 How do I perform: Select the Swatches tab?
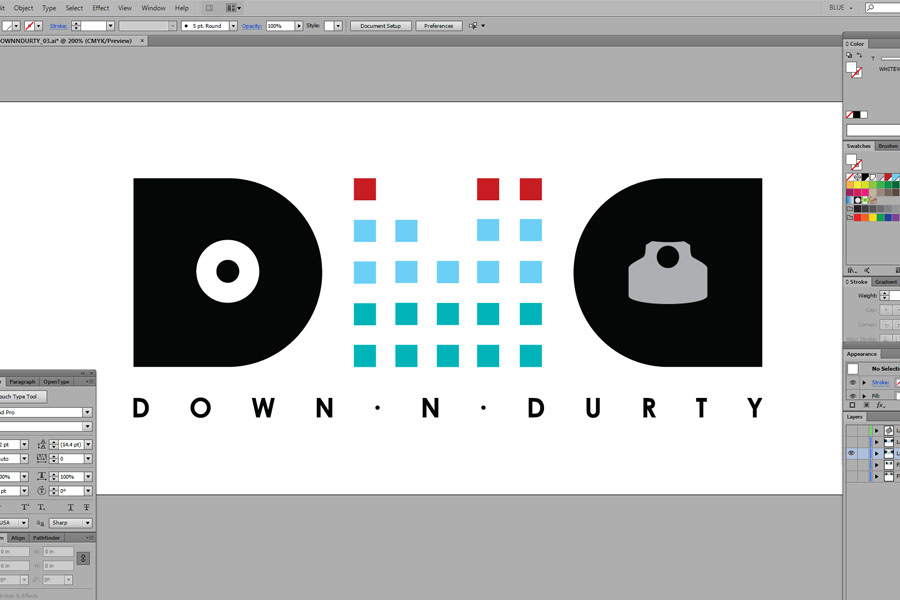tap(858, 146)
